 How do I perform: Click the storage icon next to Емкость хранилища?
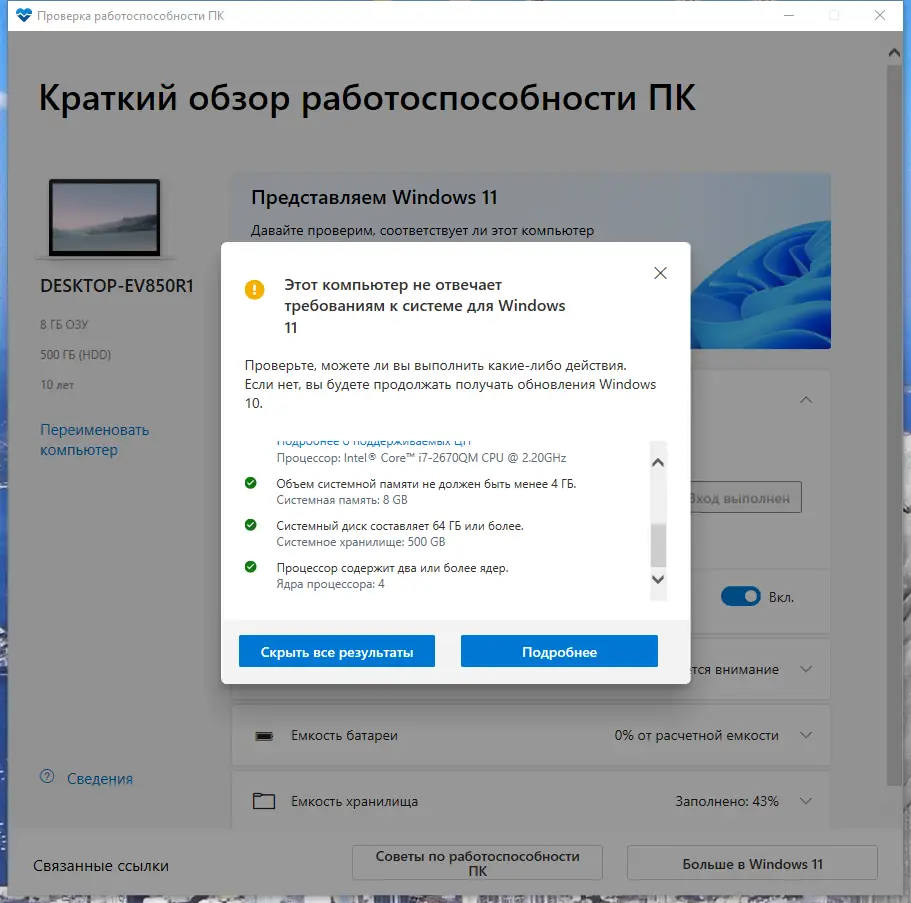(265, 800)
